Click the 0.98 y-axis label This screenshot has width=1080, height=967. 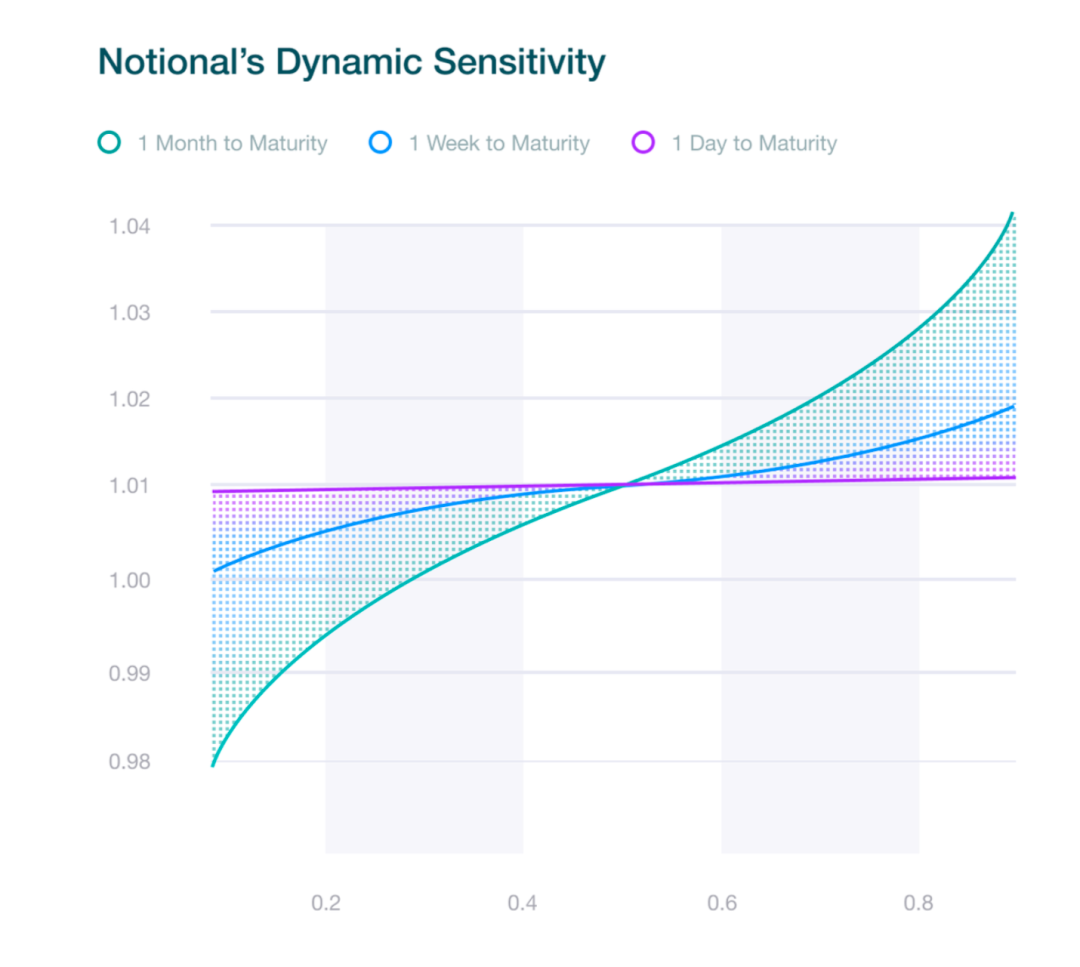click(x=130, y=762)
